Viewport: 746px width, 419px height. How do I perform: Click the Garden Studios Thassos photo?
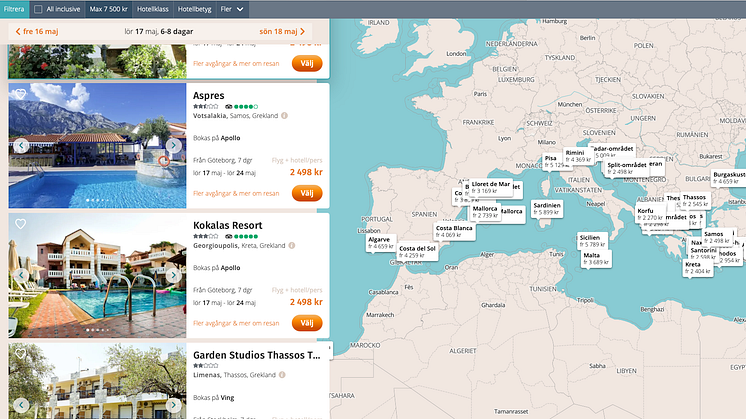97,381
